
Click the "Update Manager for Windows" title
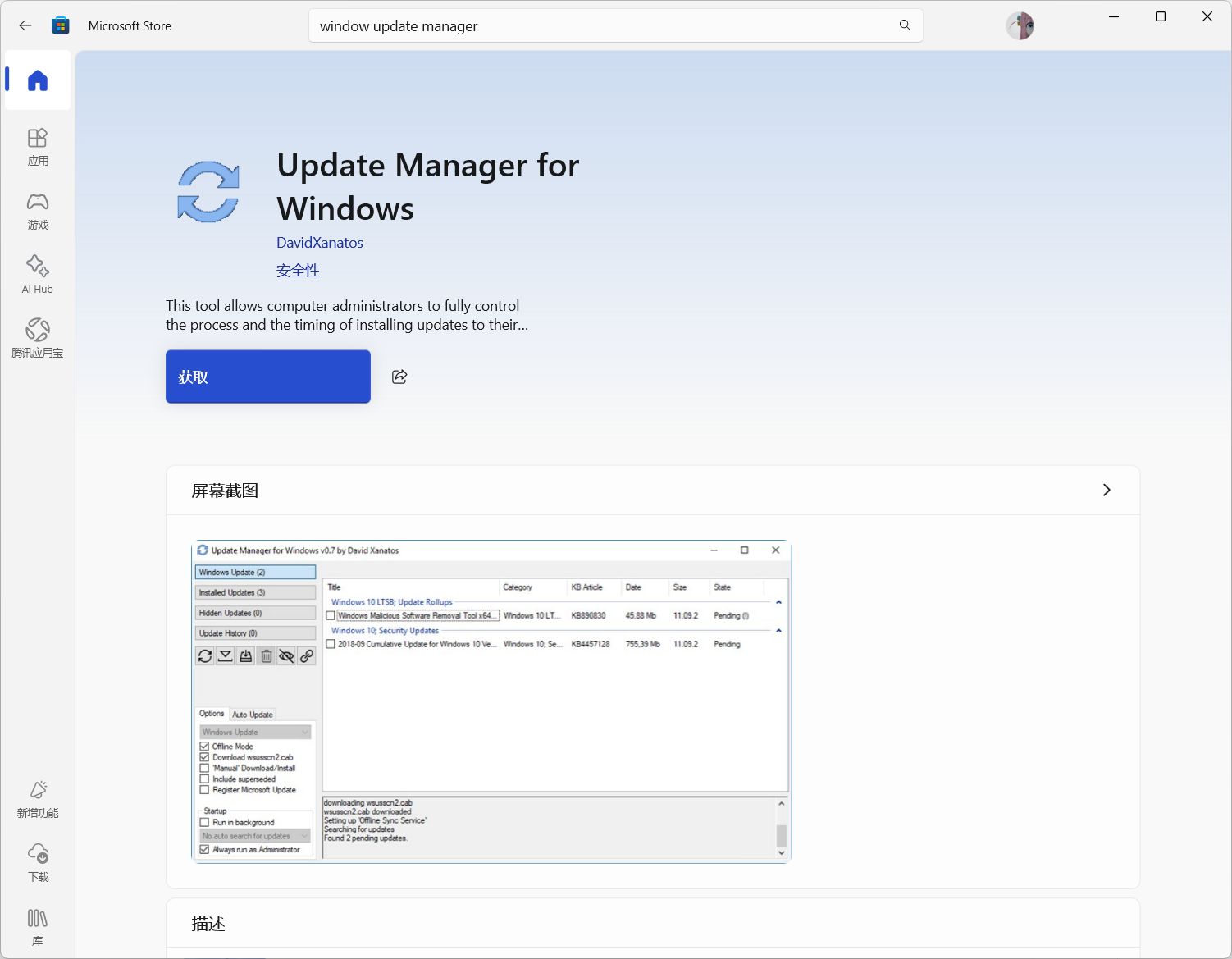428,187
